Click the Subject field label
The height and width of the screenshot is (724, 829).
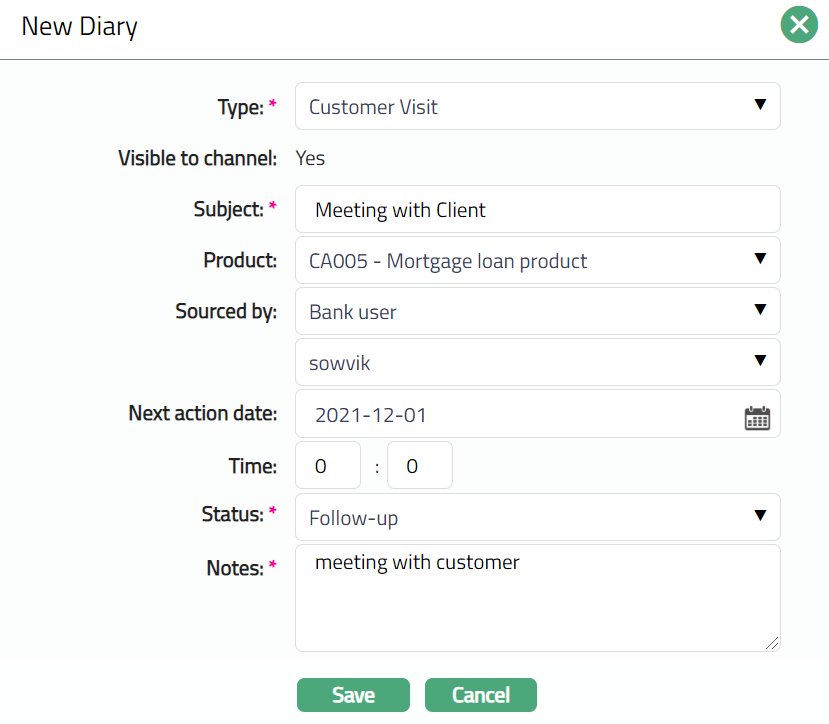228,210
